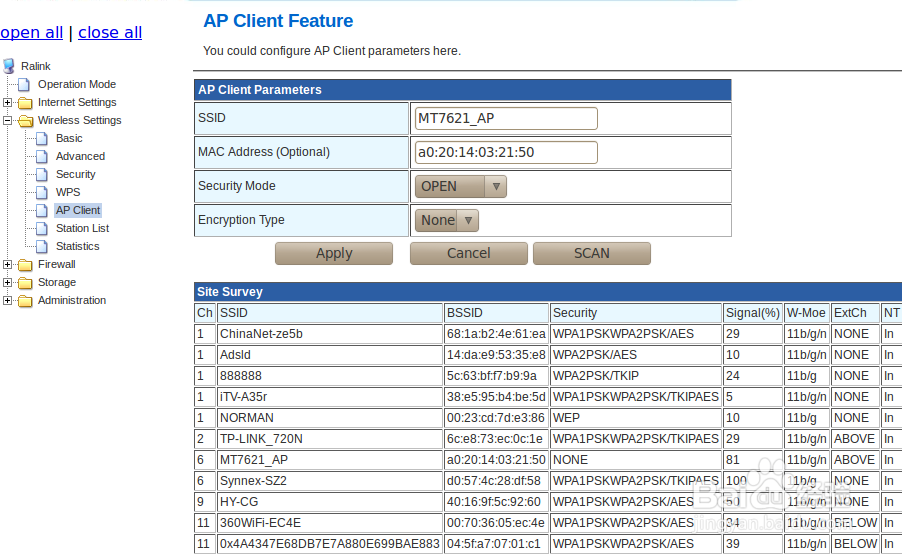Open the Advanced wireless settings page
This screenshot has height=554, width=902.
pyautogui.click(x=80, y=156)
